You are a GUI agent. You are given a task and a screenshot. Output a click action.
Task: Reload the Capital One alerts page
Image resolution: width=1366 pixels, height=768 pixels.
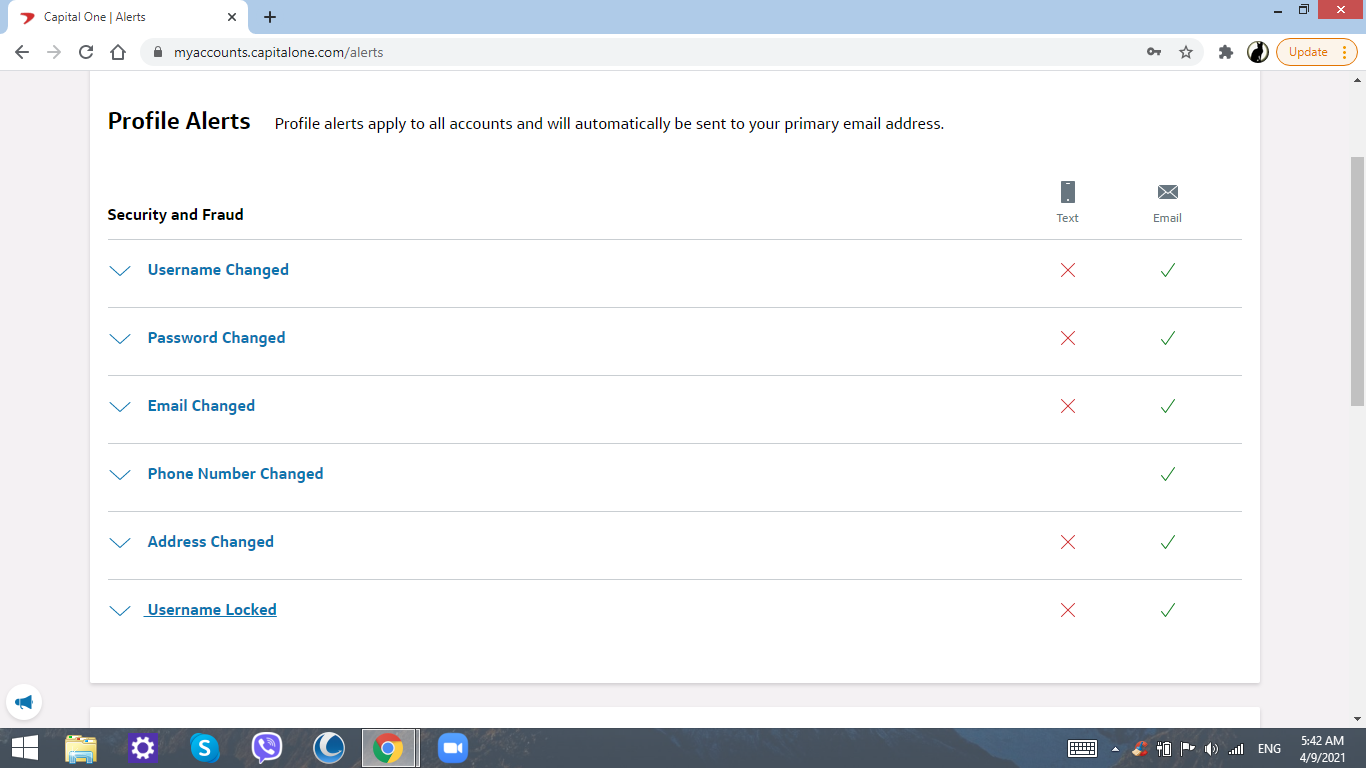tap(86, 52)
